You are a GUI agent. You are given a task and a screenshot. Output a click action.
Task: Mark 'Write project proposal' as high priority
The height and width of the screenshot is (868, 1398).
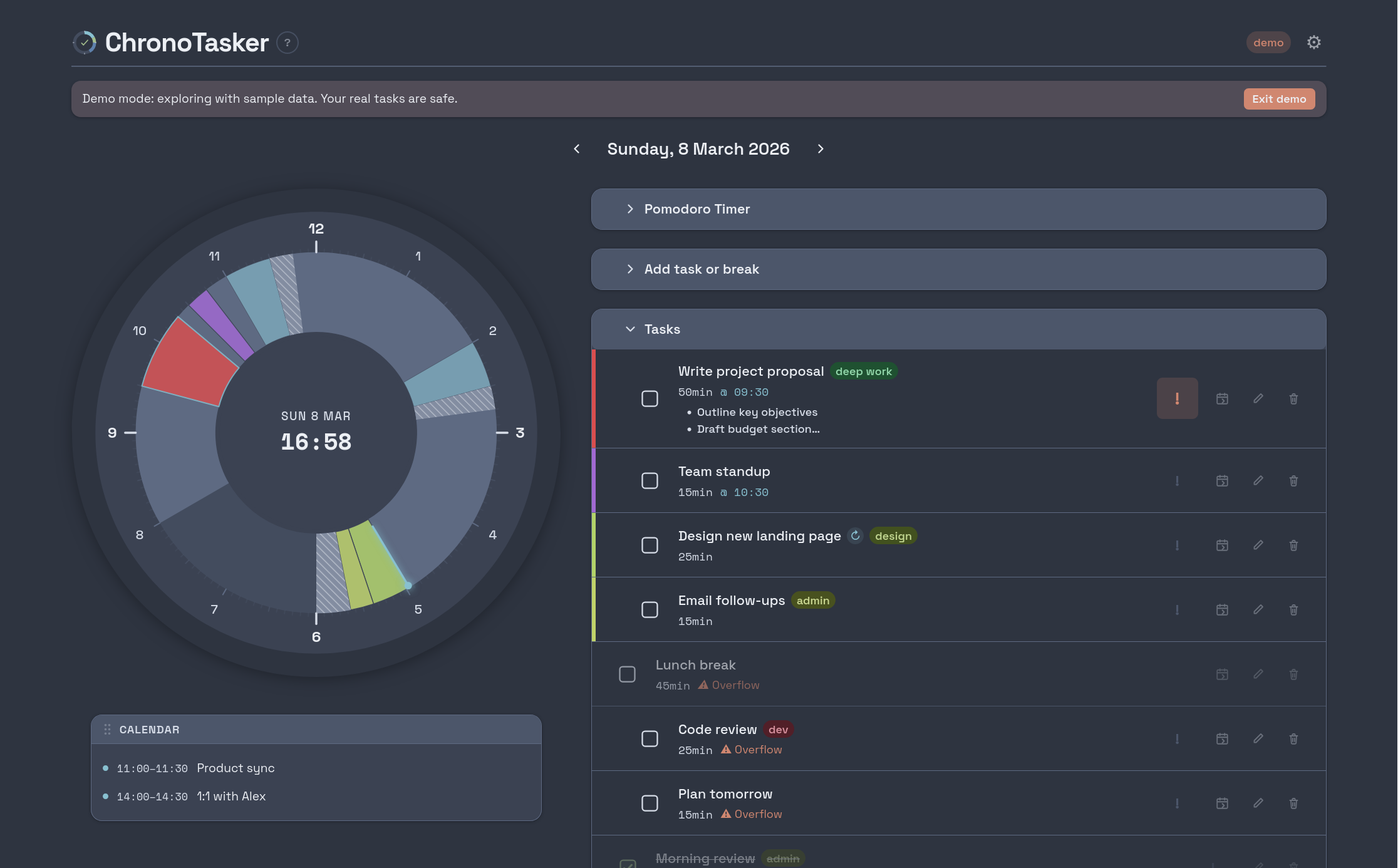click(x=1177, y=398)
